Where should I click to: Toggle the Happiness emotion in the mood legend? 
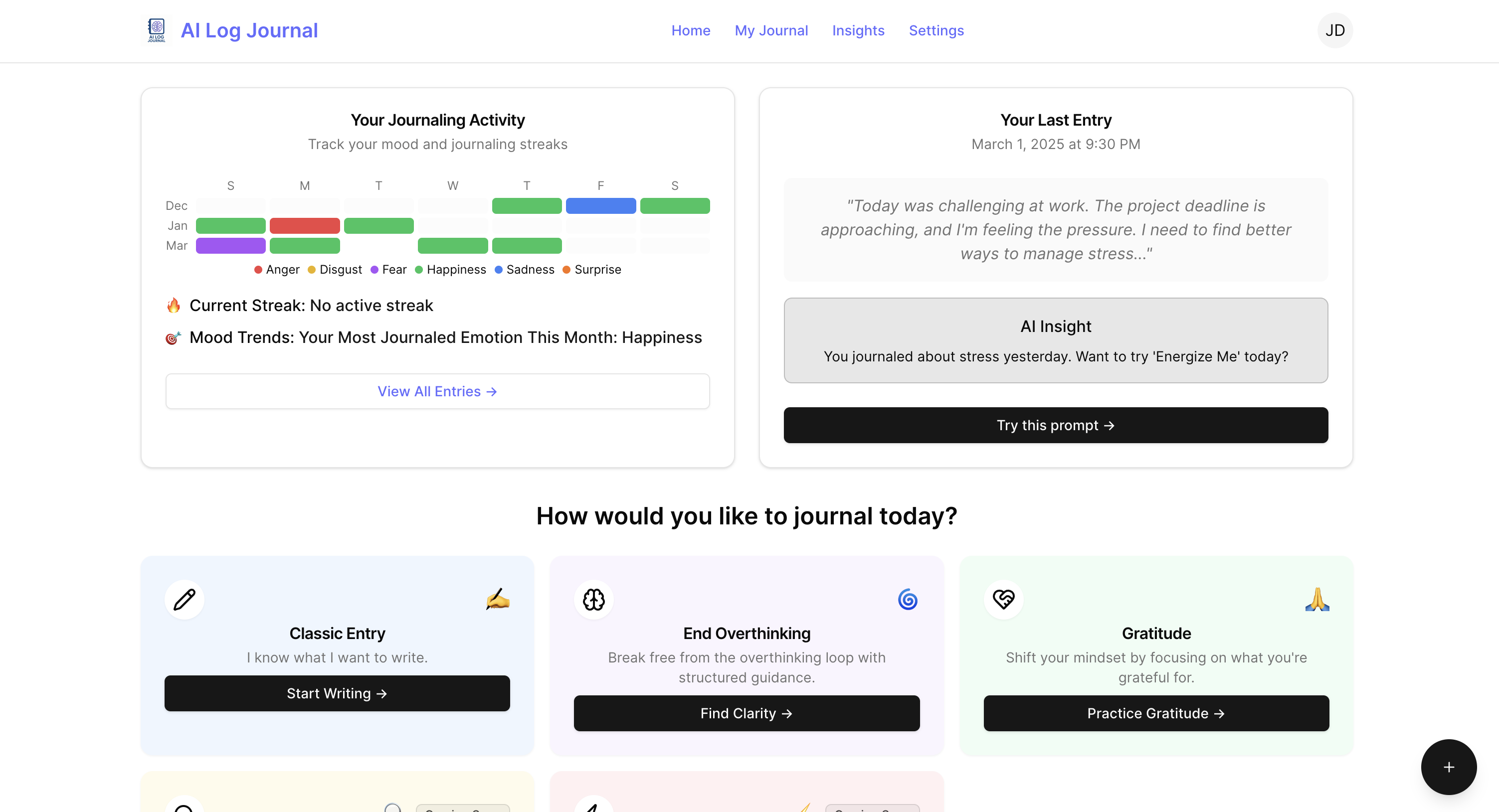coord(451,269)
